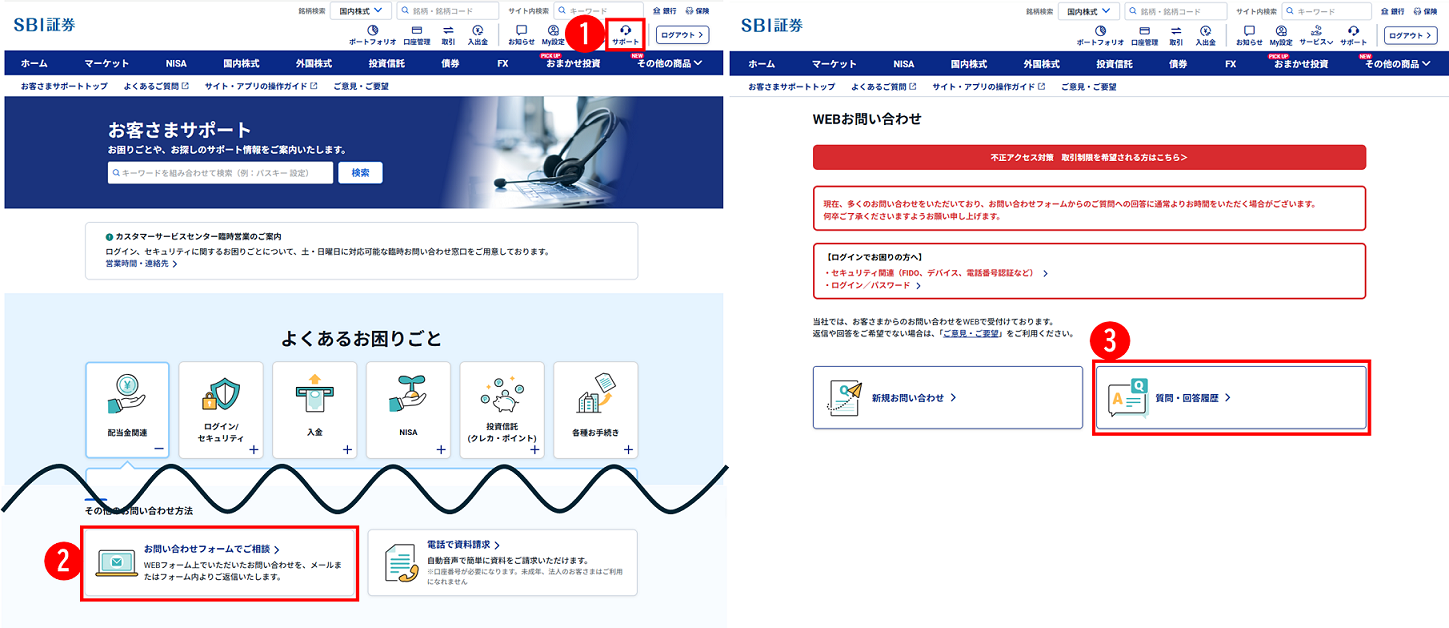Viewport: 1449px width, 628px height.
Task: Collapse 配当金関連 tile minus sign
Action: (x=160, y=450)
